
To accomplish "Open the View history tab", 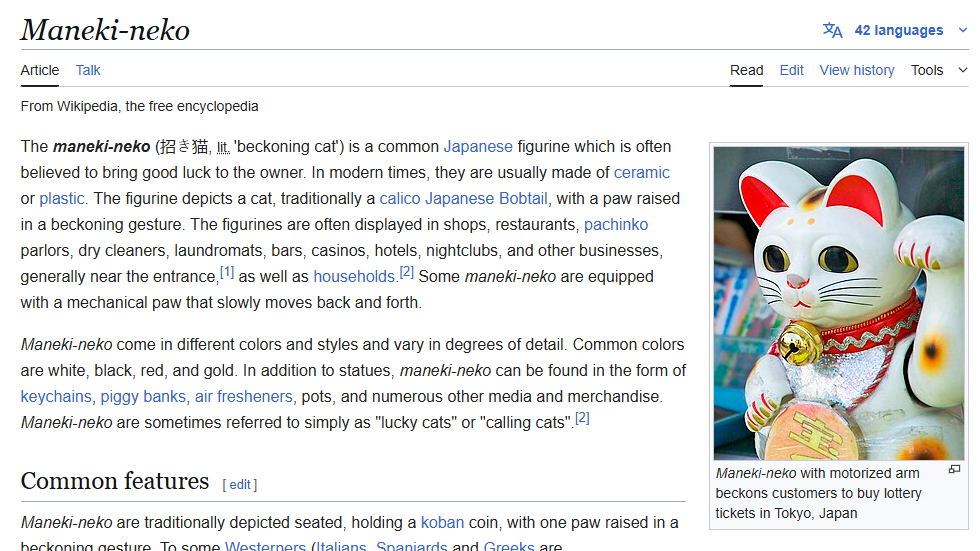I will (856, 70).
